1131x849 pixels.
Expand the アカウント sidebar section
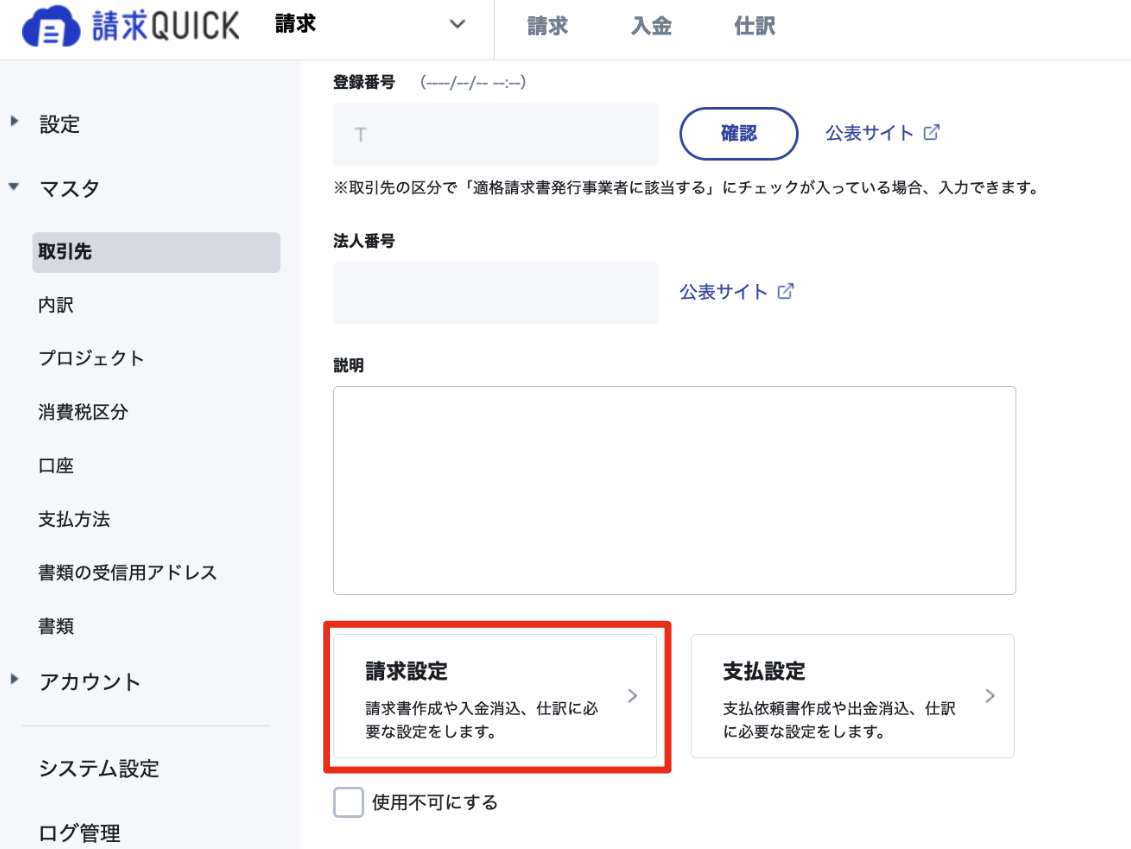(14, 679)
